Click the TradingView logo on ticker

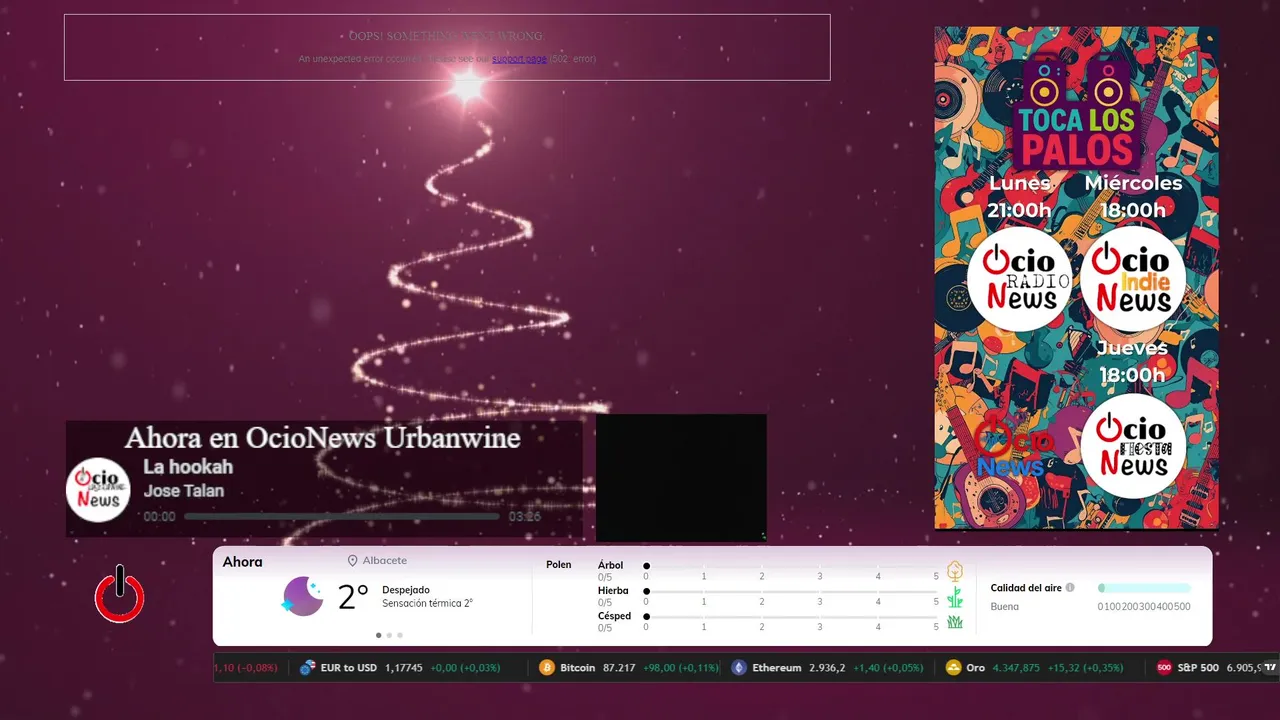click(1270, 666)
